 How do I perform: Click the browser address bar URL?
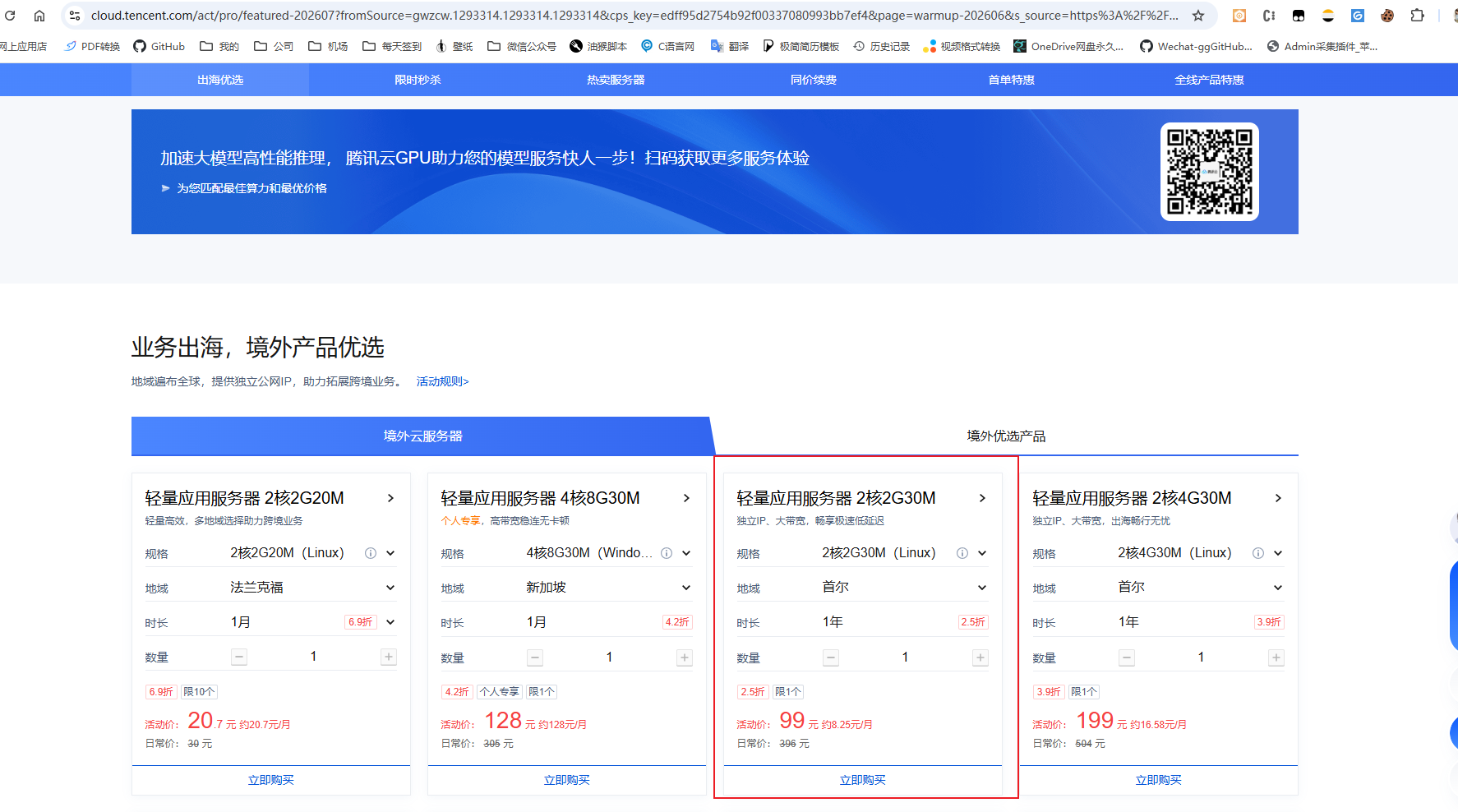click(x=634, y=16)
